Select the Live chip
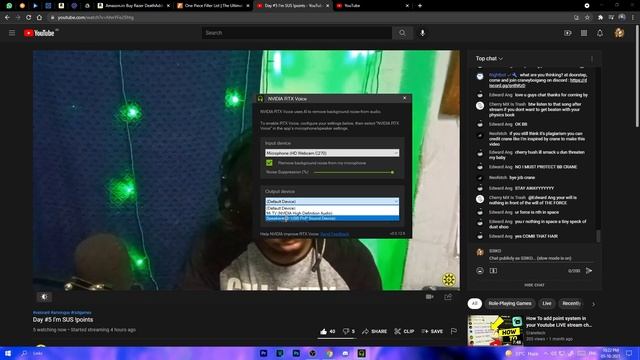 [547, 304]
